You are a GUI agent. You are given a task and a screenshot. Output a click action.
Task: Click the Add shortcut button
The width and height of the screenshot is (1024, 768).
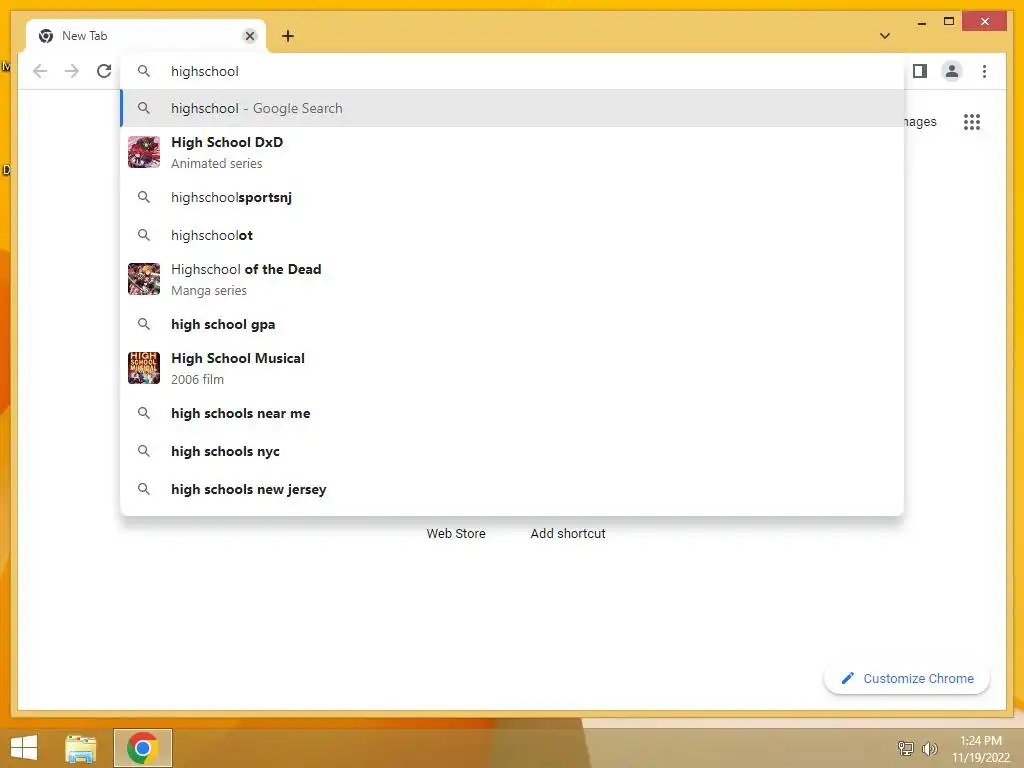pos(568,534)
